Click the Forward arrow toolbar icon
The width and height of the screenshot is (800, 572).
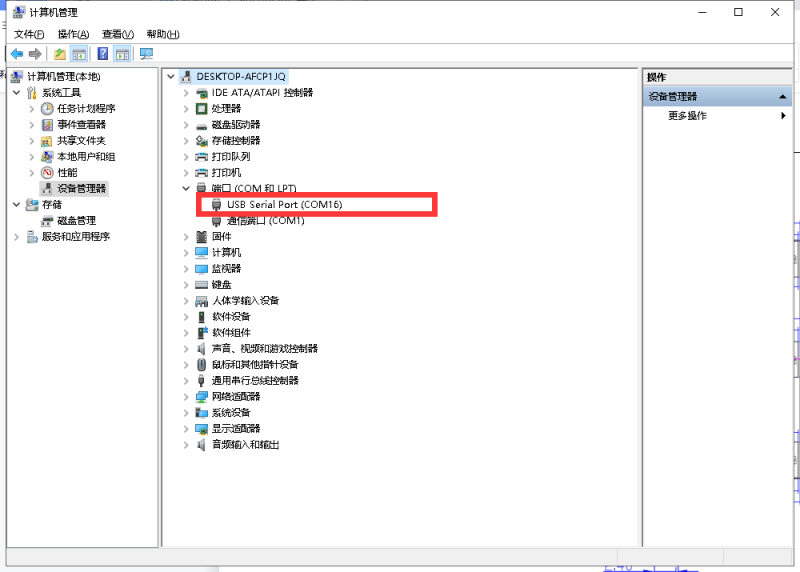(35, 54)
